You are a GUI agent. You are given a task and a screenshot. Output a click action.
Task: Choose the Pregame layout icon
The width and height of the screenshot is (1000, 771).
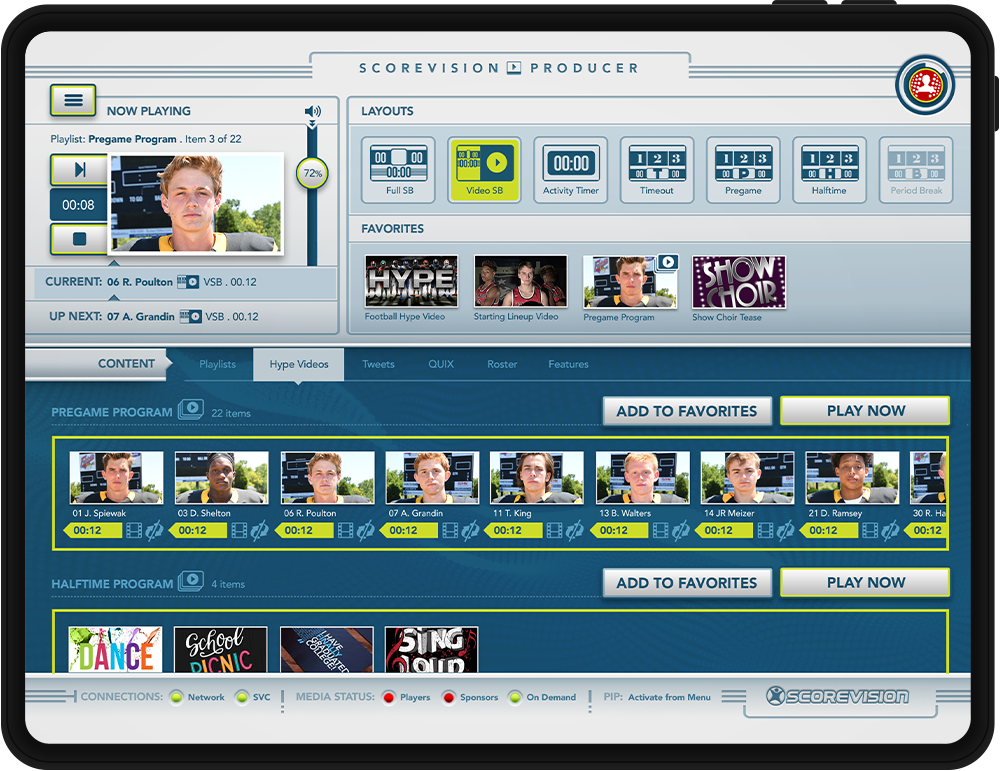743,169
